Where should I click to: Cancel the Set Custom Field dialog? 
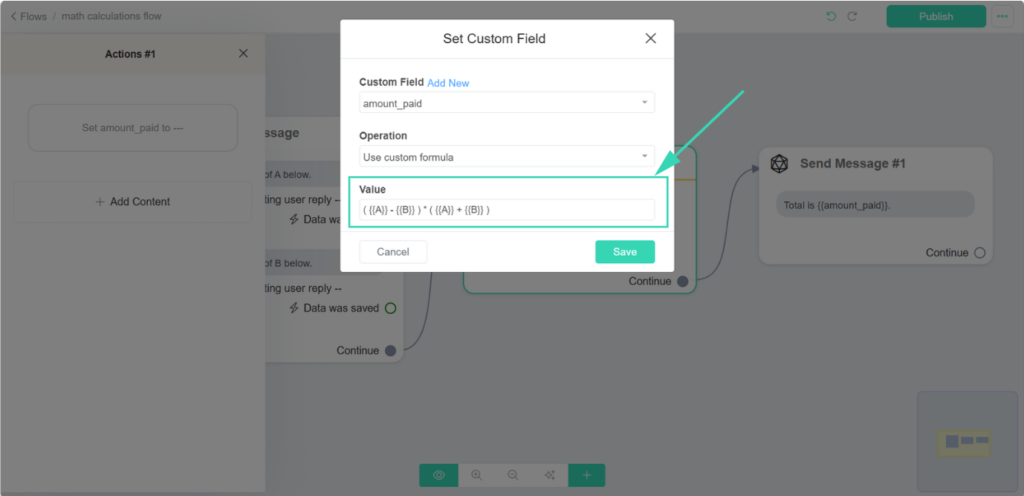click(393, 252)
